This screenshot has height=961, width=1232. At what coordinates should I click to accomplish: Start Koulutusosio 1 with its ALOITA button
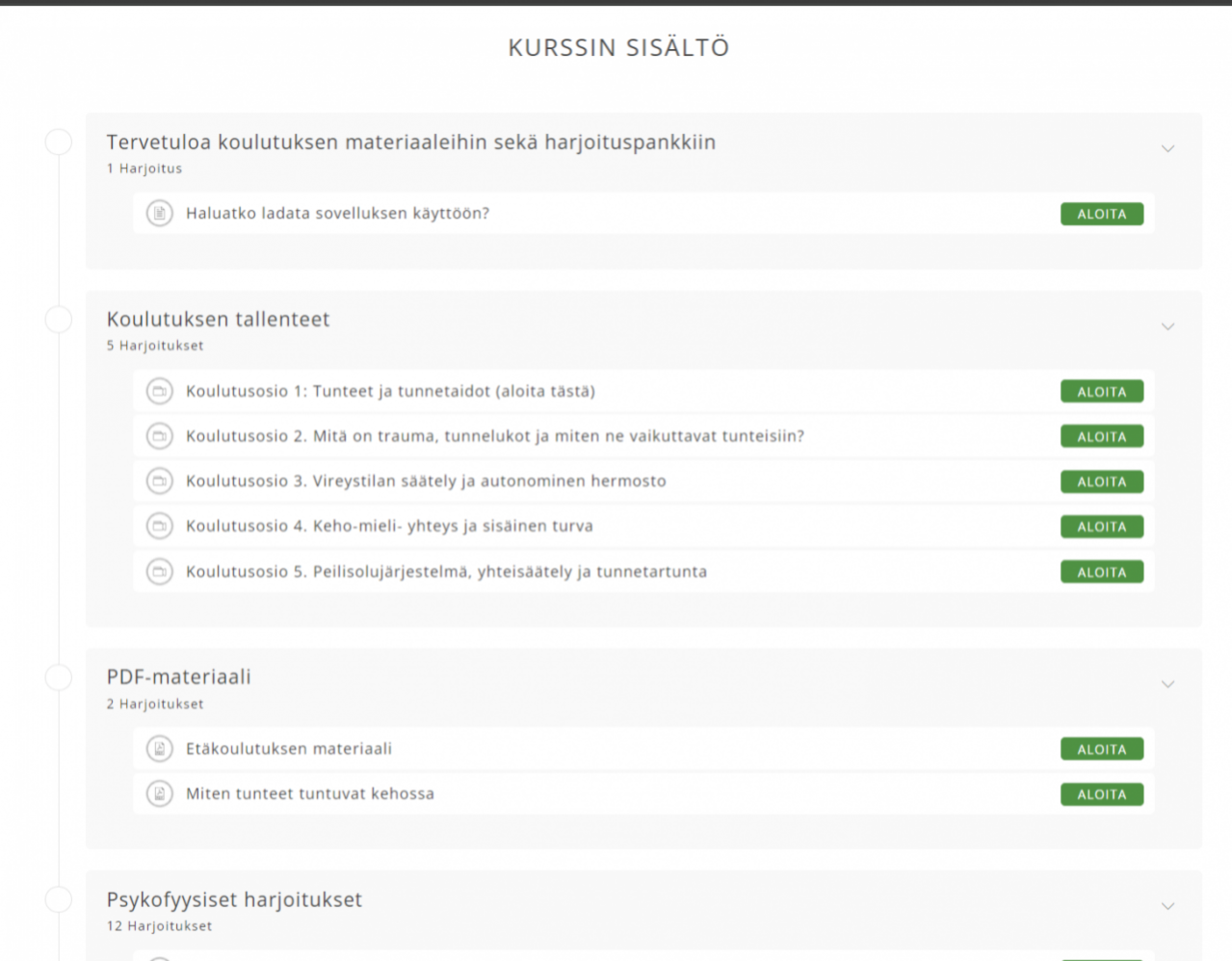point(1101,392)
